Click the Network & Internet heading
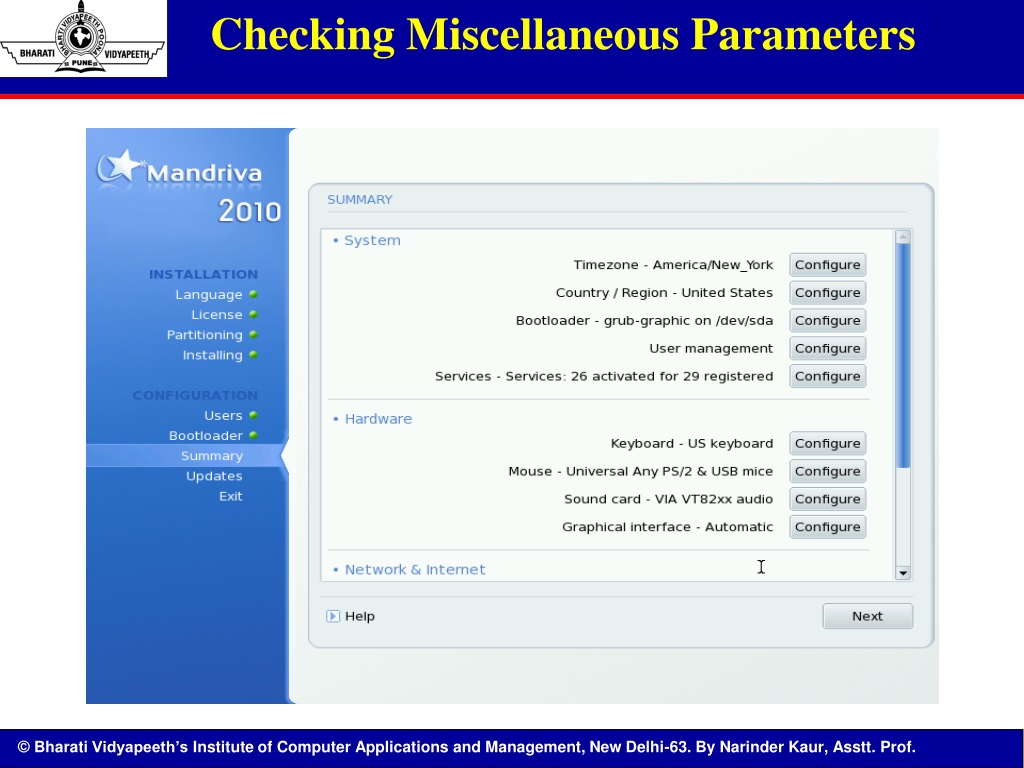Image resolution: width=1024 pixels, height=768 pixels. click(x=415, y=569)
